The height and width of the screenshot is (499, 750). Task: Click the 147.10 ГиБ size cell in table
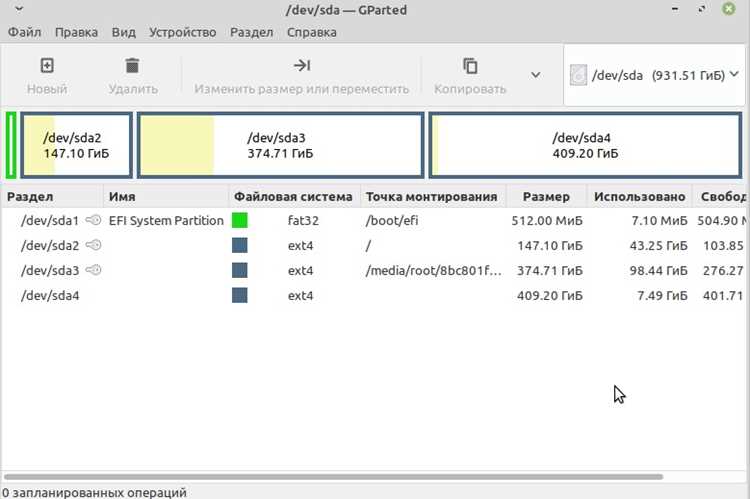[x=550, y=245]
